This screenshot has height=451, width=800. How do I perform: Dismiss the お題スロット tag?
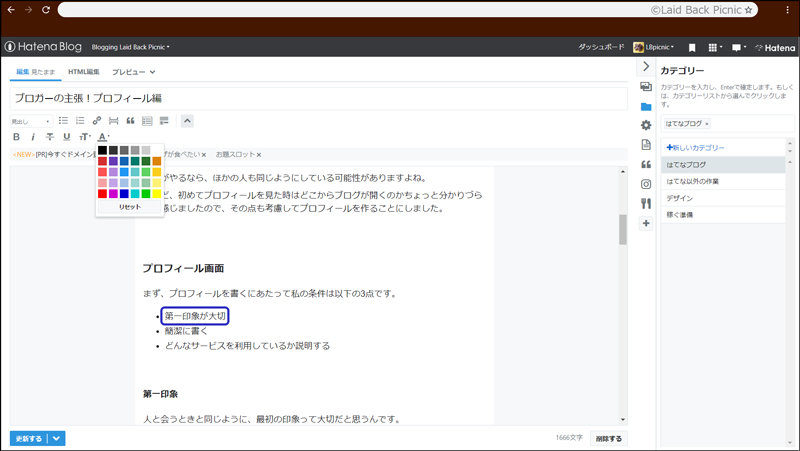click(259, 155)
